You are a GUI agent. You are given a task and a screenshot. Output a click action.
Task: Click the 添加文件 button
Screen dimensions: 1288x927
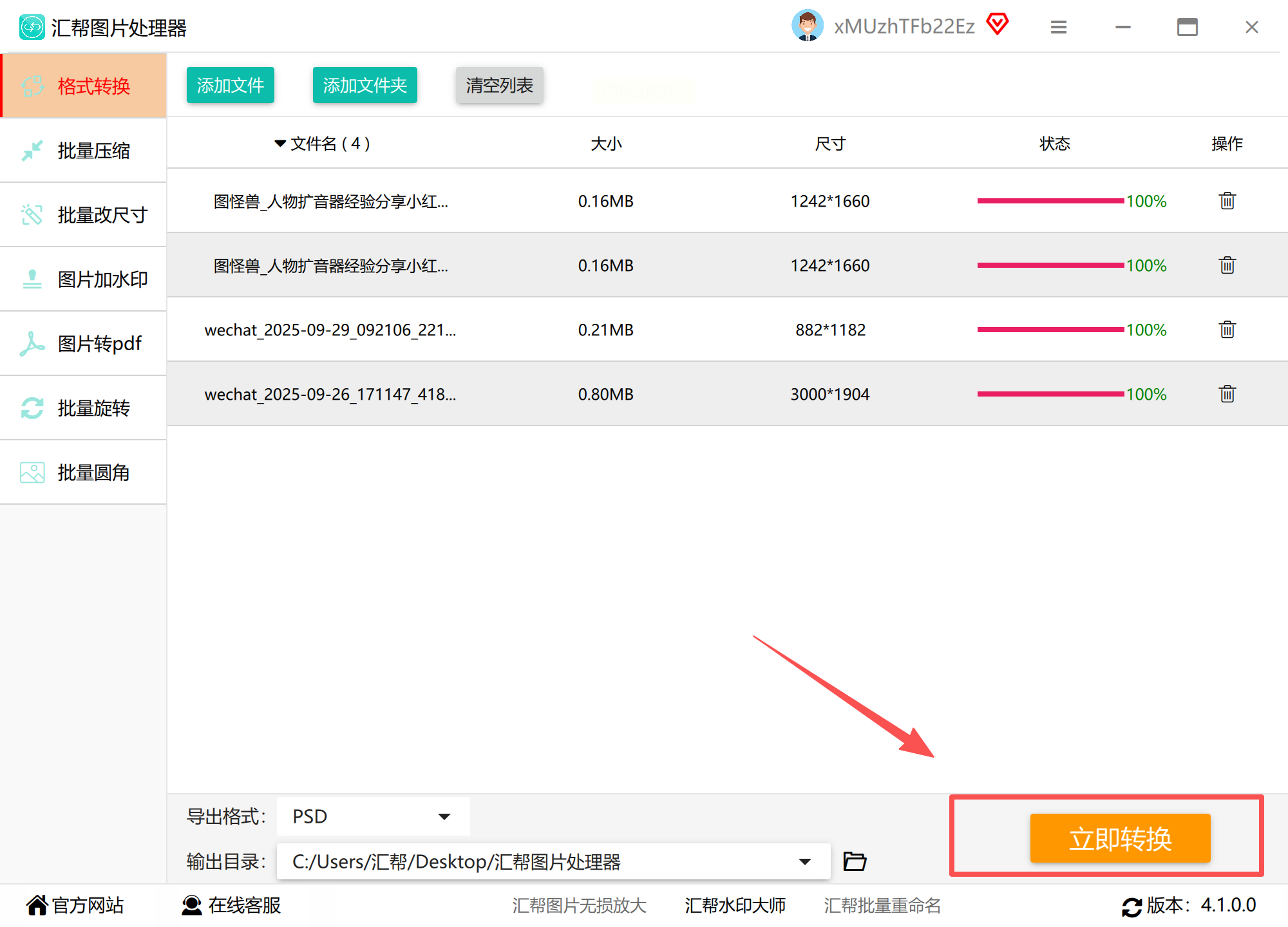[230, 85]
